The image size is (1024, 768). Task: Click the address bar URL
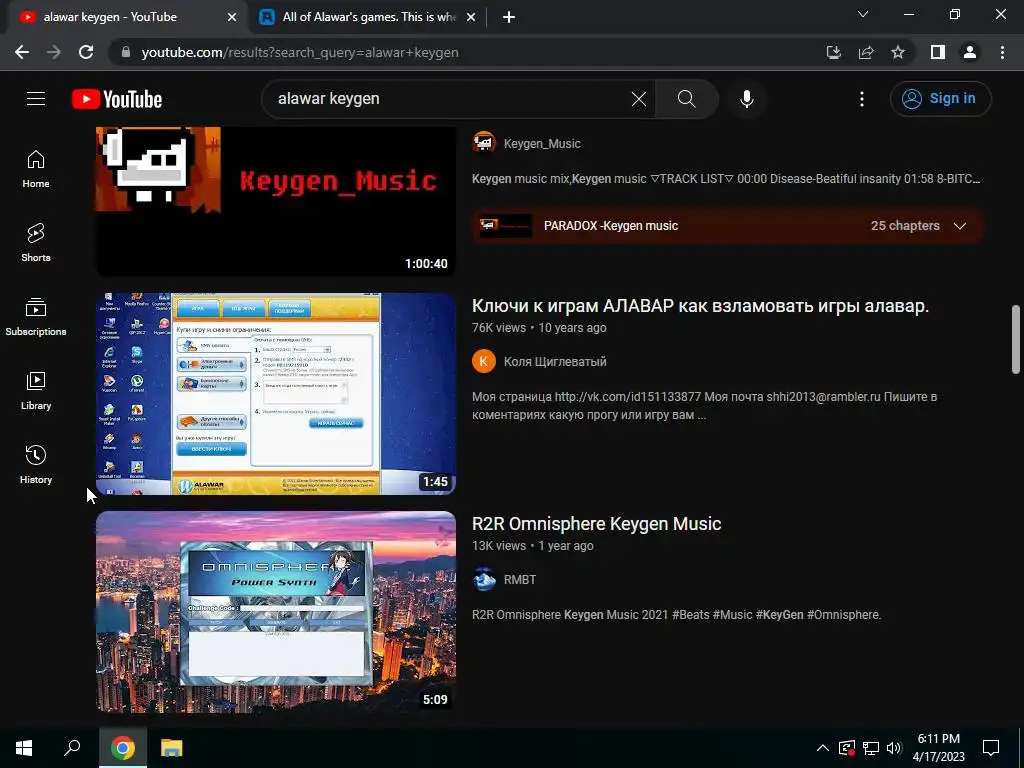(x=300, y=52)
